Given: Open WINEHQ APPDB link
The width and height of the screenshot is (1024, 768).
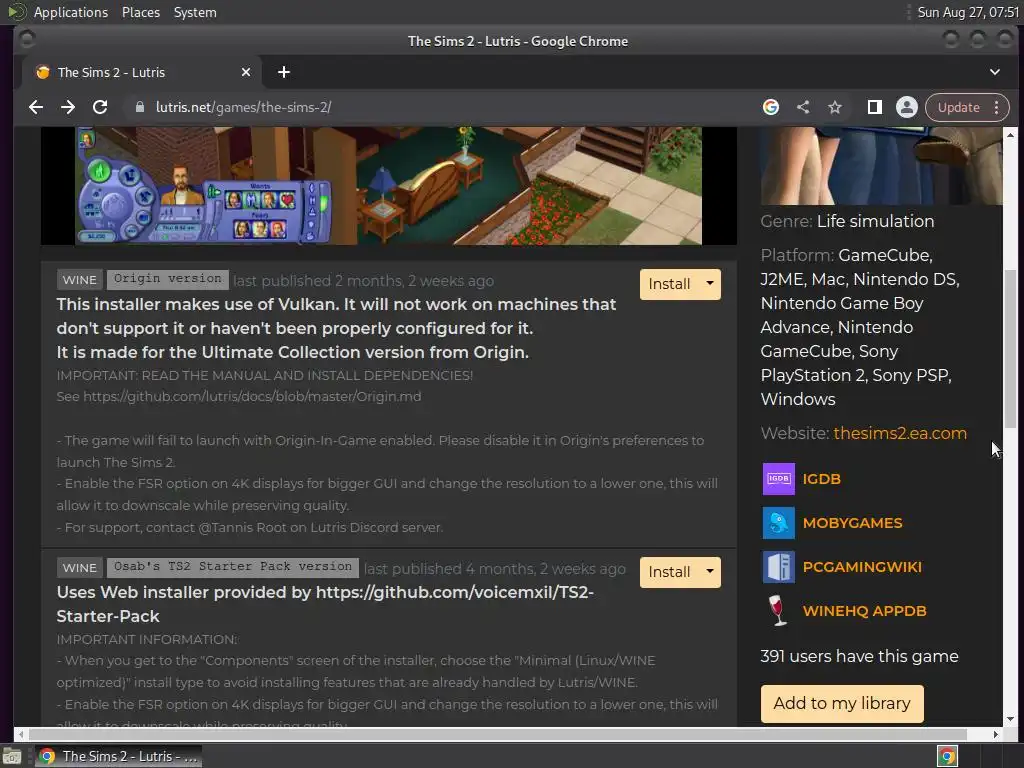Looking at the screenshot, I should [x=865, y=611].
